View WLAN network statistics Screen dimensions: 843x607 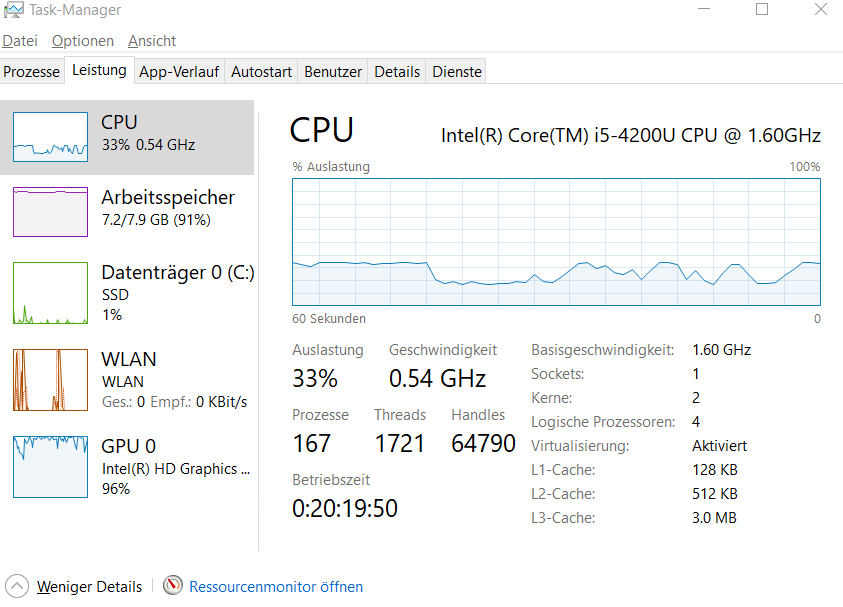(x=127, y=380)
